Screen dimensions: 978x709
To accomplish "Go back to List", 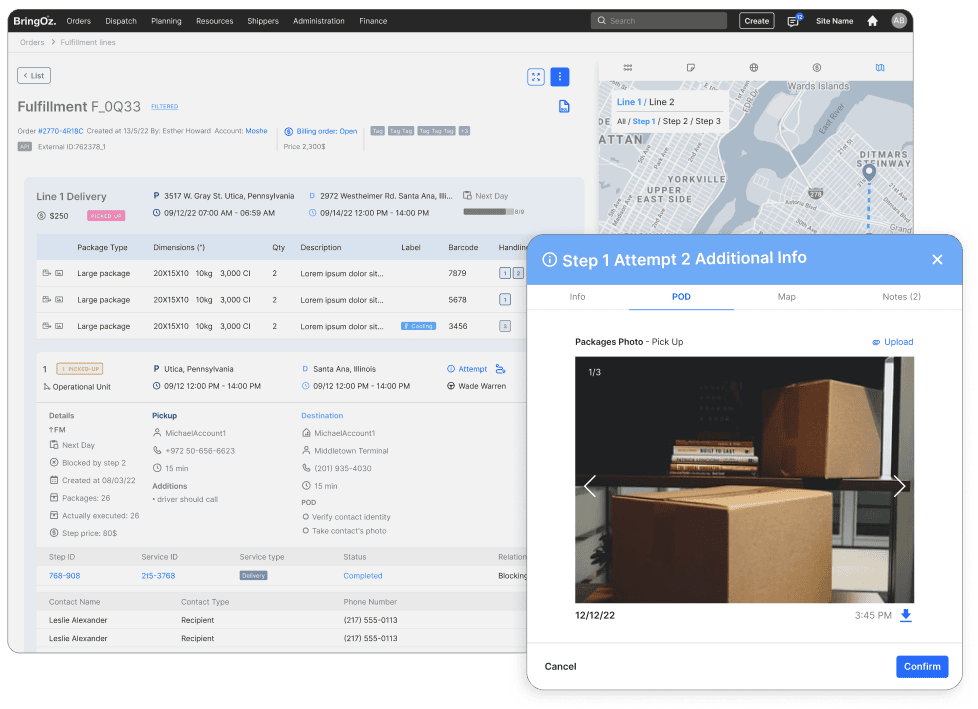I will point(34,75).
